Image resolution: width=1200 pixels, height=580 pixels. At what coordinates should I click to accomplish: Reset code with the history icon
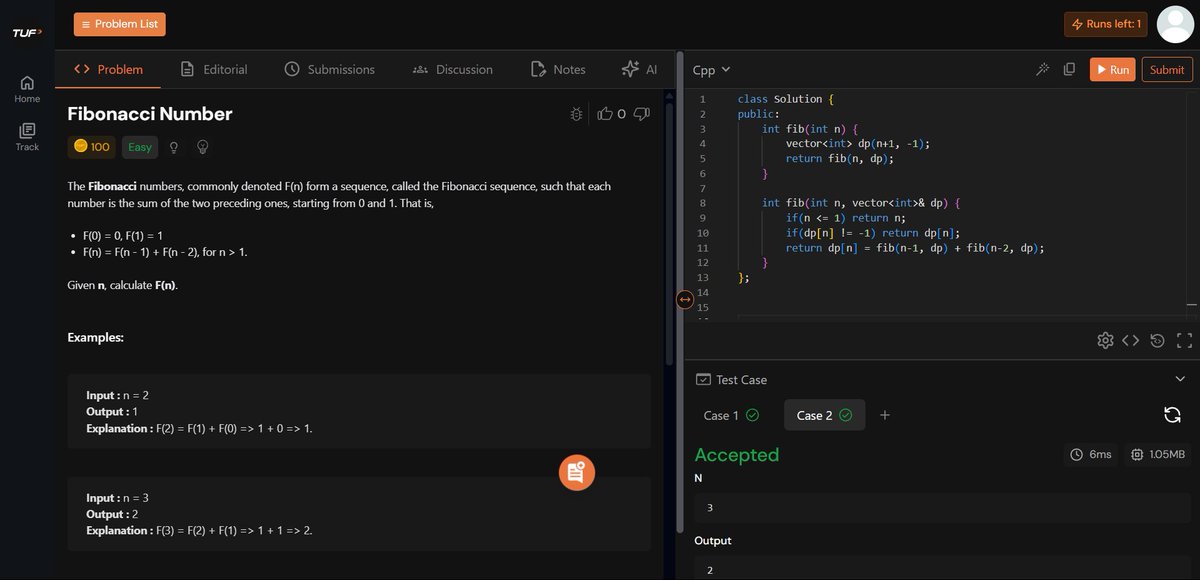[x=1157, y=340]
